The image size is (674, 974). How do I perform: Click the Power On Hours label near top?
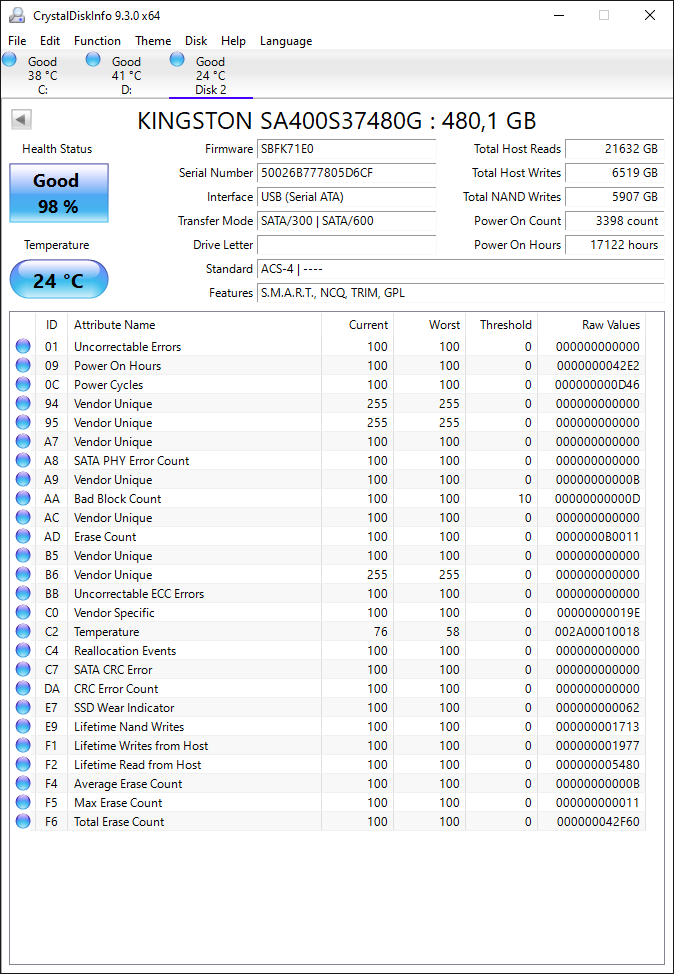pos(517,245)
